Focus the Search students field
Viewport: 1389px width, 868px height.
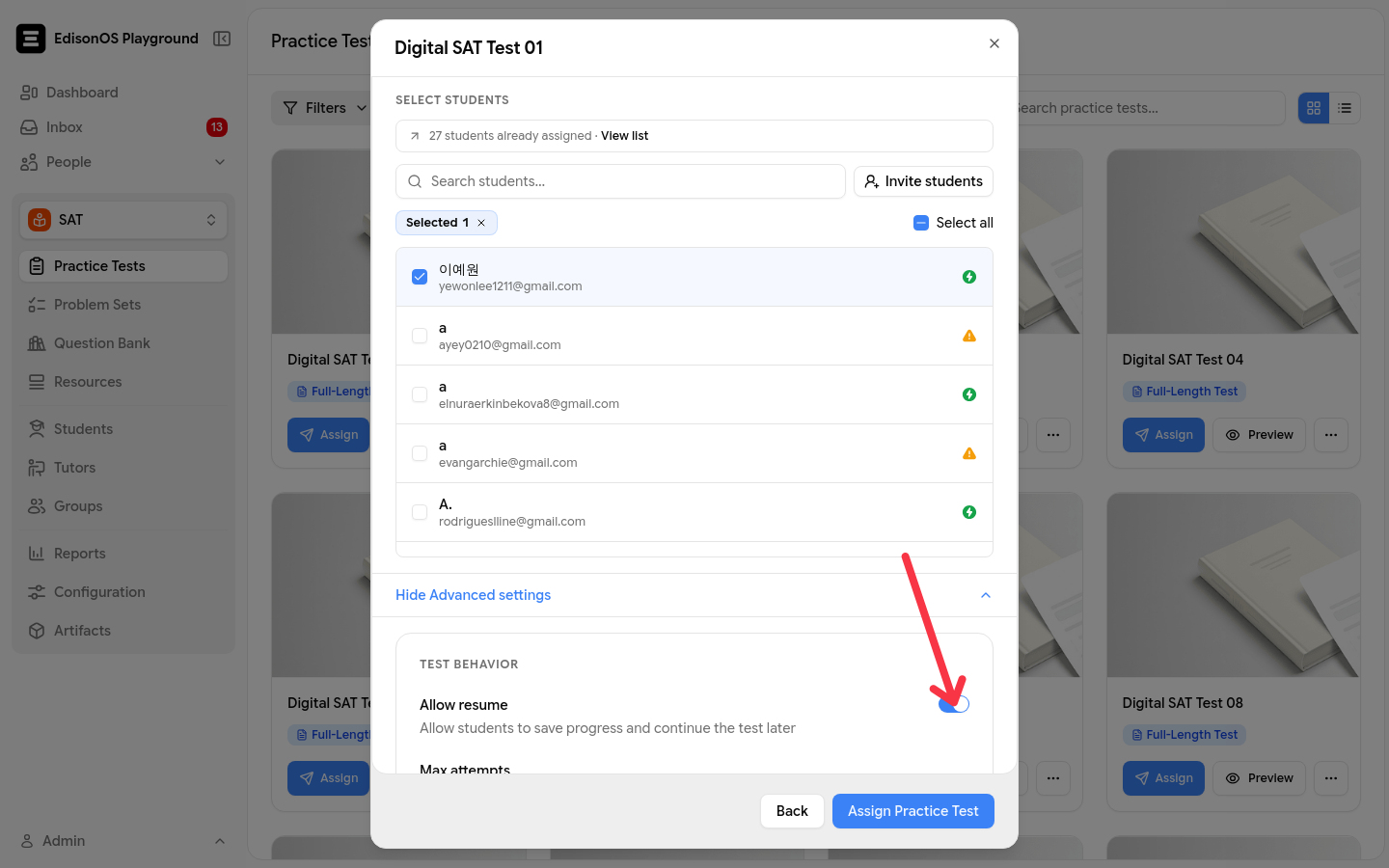coord(620,181)
